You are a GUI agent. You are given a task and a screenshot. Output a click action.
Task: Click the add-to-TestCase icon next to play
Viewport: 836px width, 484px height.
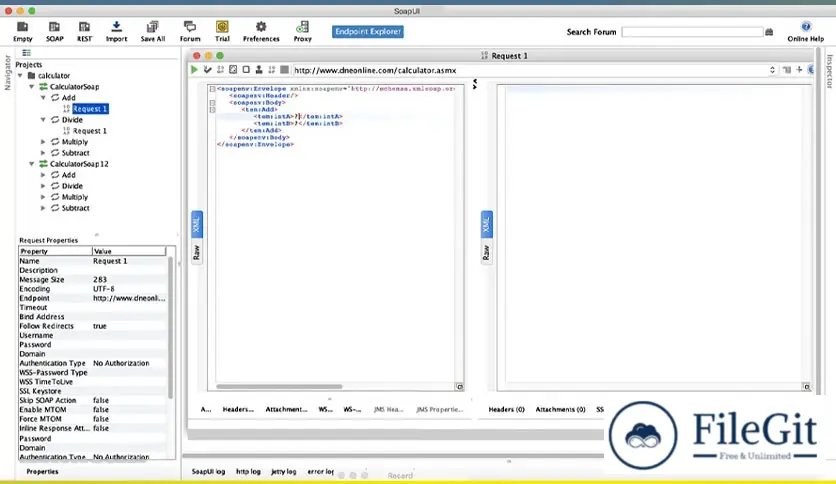click(207, 70)
